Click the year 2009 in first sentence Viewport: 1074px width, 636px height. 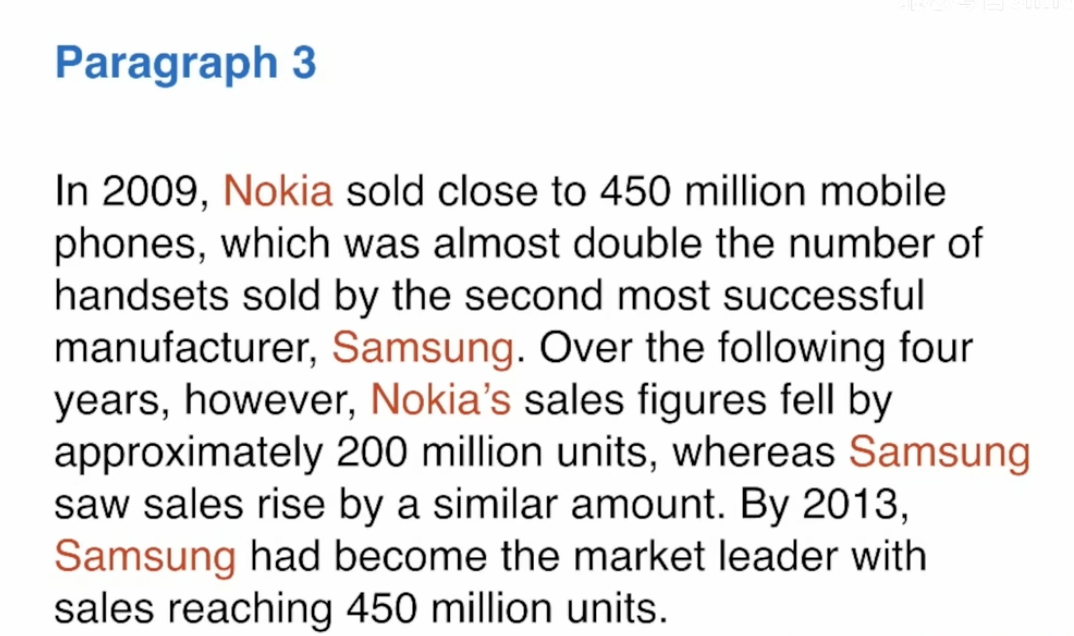(151, 192)
